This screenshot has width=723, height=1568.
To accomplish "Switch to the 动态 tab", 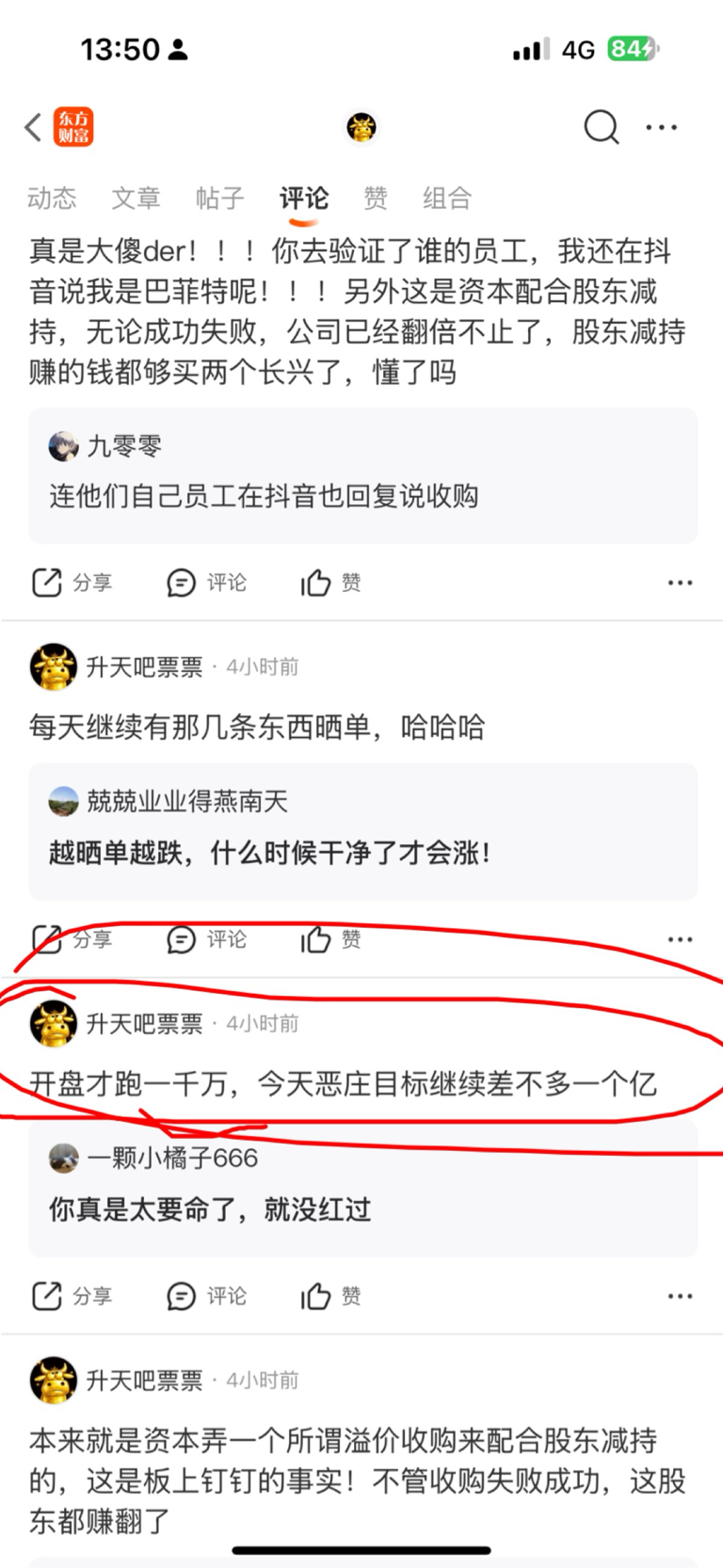I will (x=52, y=199).
